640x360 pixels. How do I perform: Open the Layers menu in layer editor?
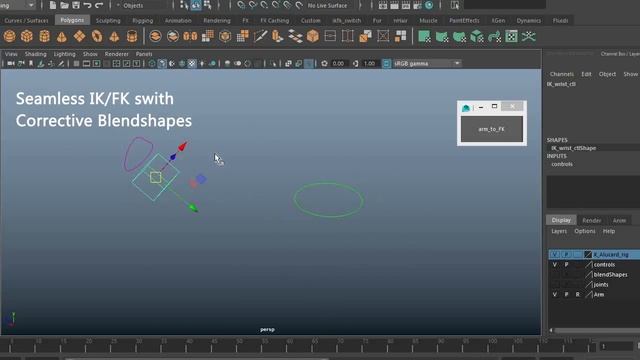point(559,231)
